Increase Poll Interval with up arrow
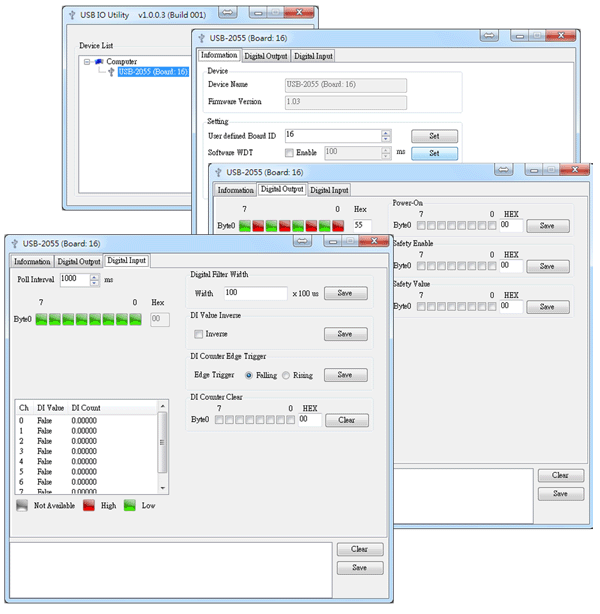 (94, 277)
